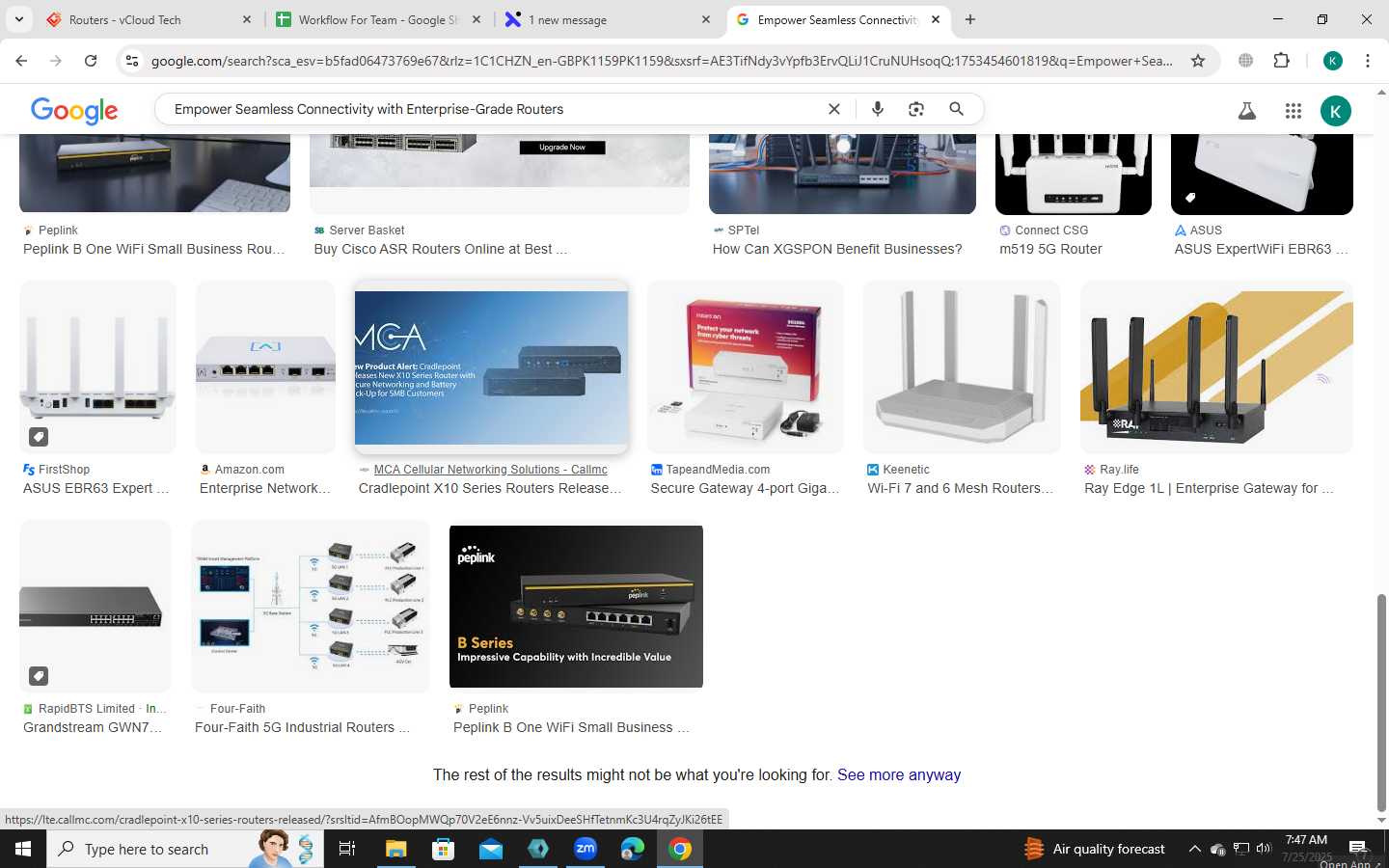1389x868 pixels.
Task: Open the Keenetic Wi-Fi 7 and 6 Mesh title
Action: pyautogui.click(x=960, y=488)
